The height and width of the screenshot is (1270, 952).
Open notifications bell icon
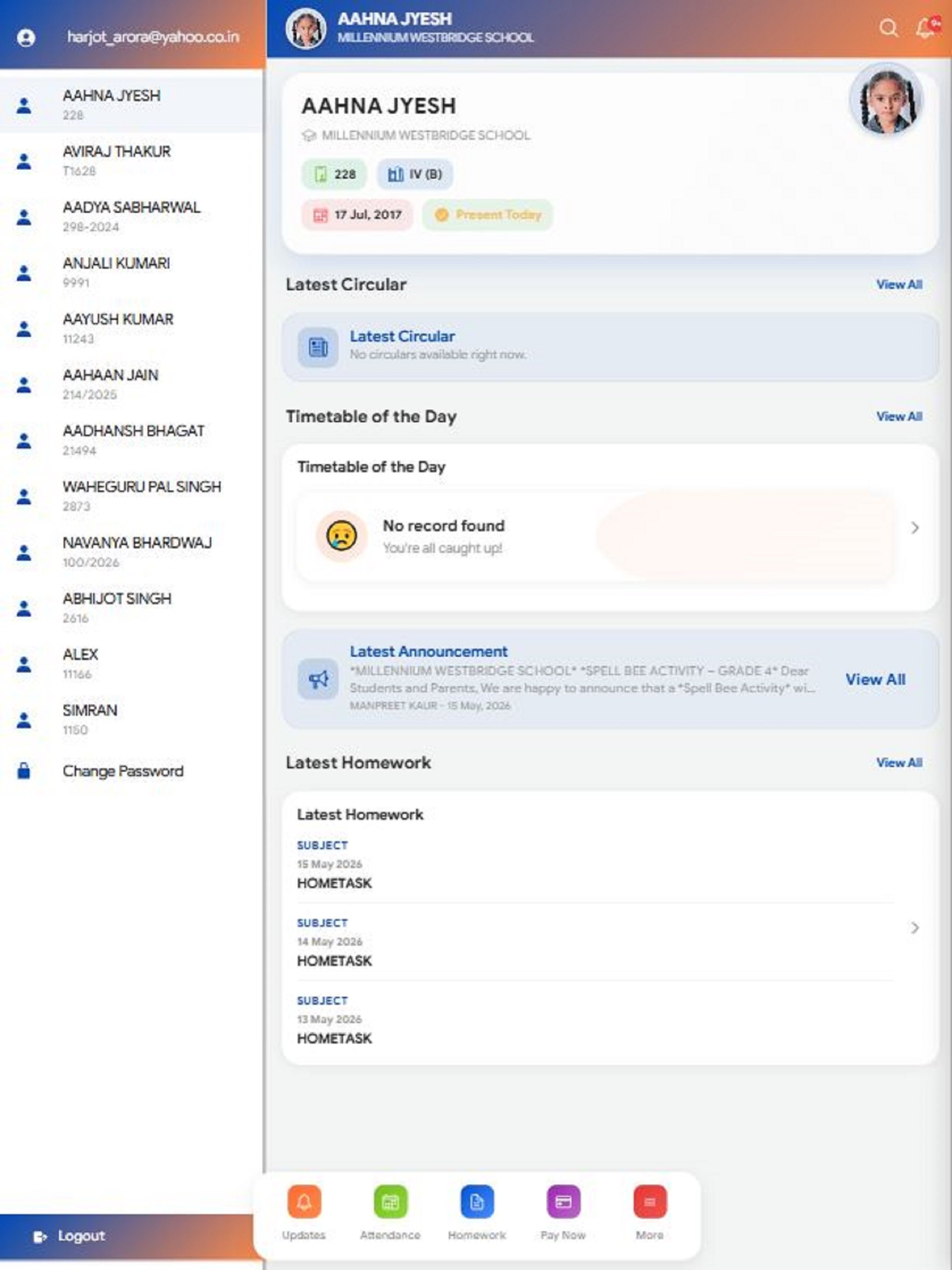(x=926, y=28)
